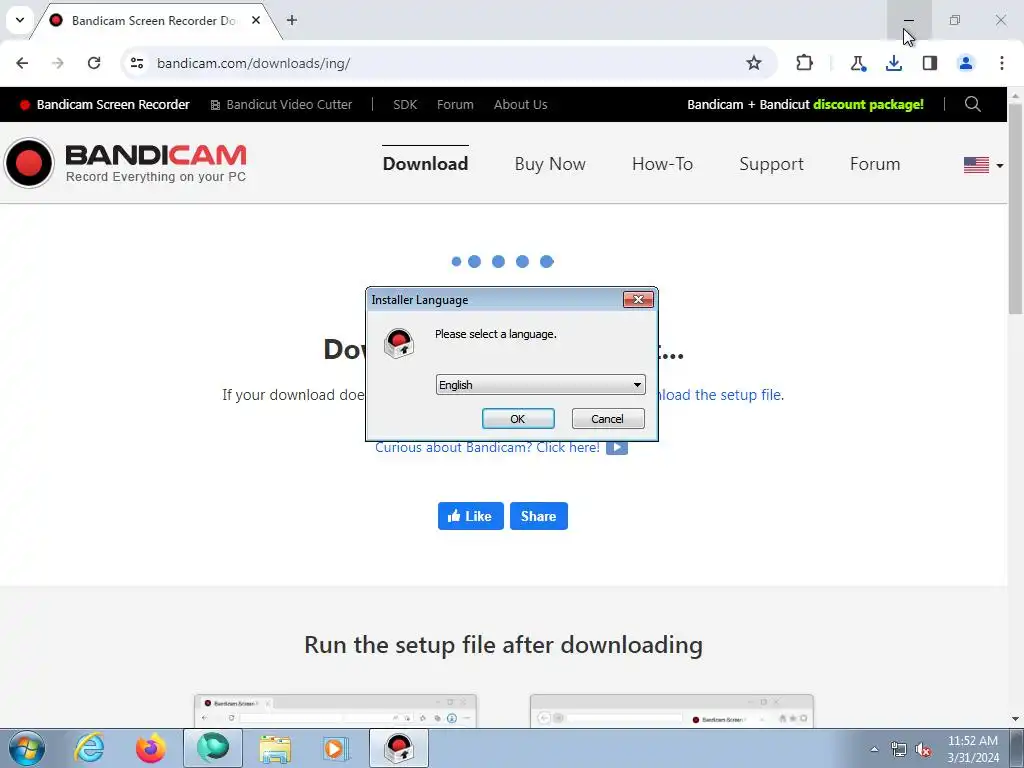1024x768 pixels.
Task: Launch Firefox from the taskbar
Action: [150, 748]
